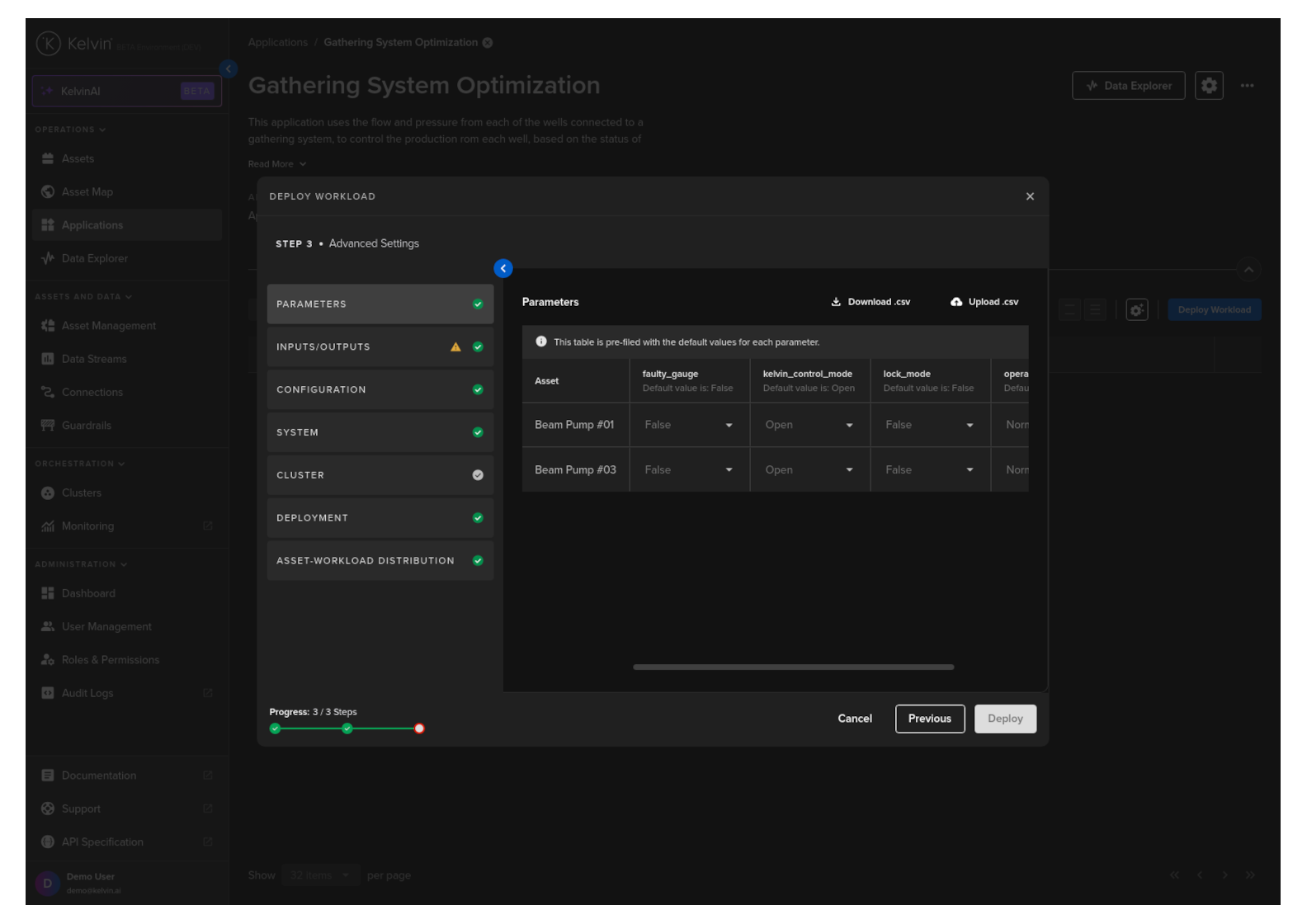Click the Download .csv icon button

(x=835, y=302)
